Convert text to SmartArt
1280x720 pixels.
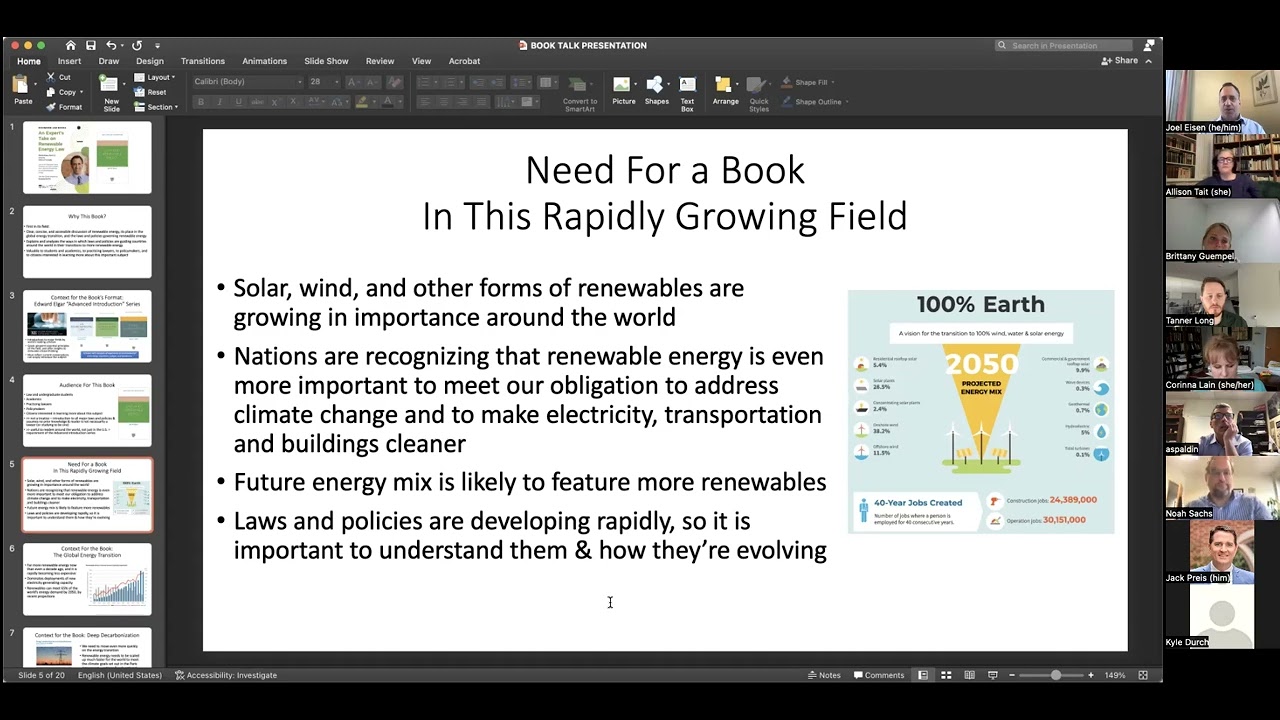pyautogui.click(x=580, y=92)
